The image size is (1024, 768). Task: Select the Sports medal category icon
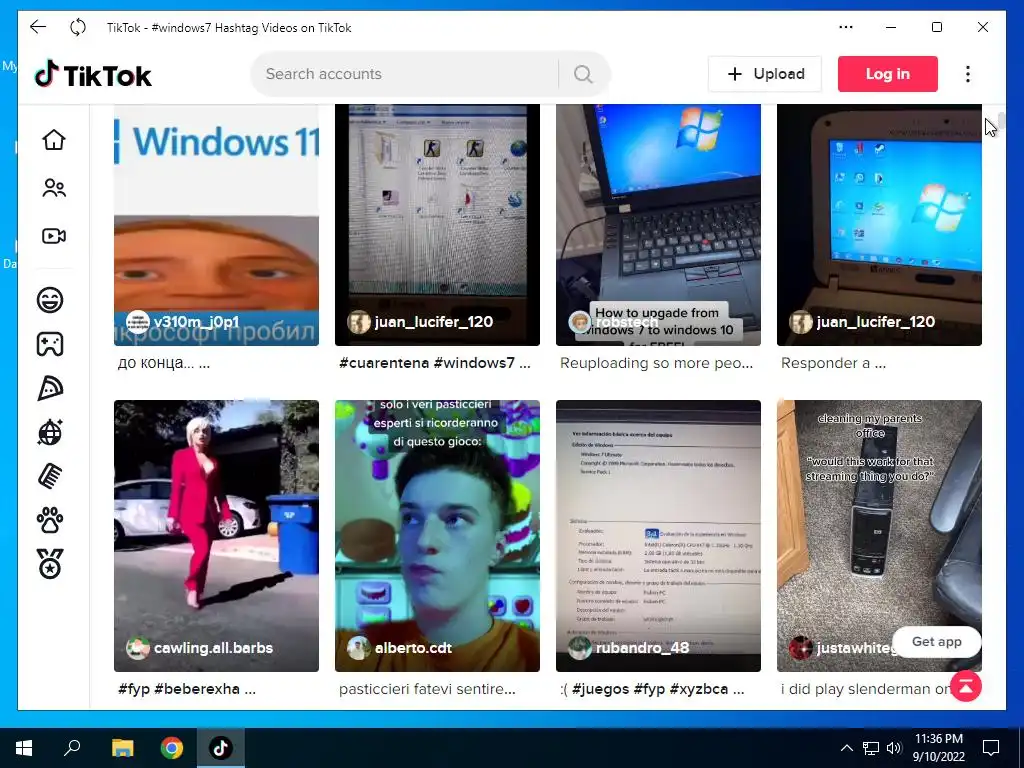(50, 564)
